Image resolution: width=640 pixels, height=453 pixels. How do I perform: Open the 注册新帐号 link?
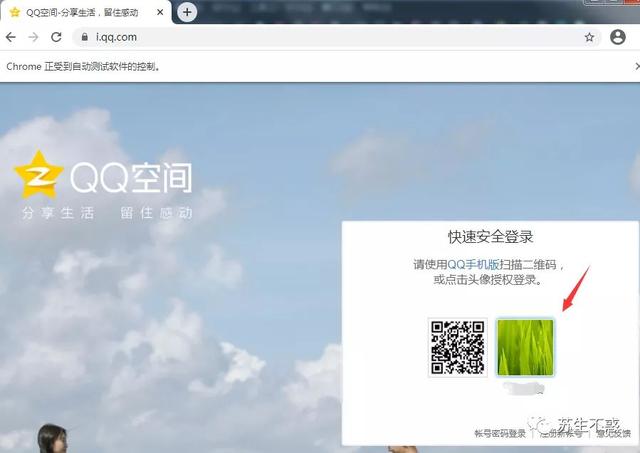pos(561,433)
